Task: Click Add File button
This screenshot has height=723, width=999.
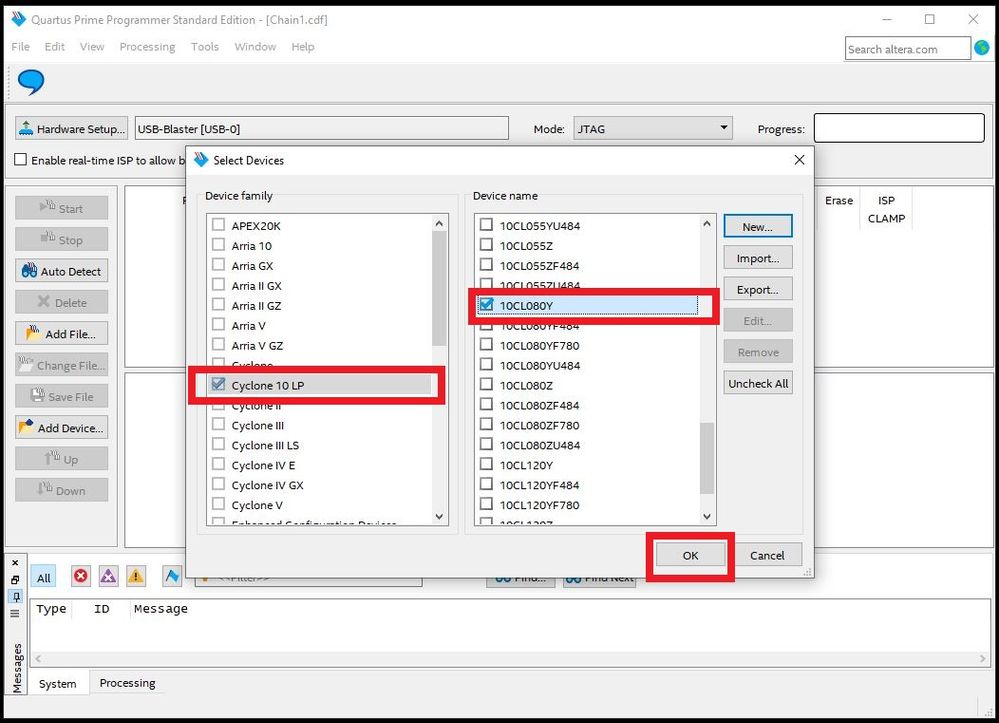Action: pyautogui.click(x=62, y=334)
